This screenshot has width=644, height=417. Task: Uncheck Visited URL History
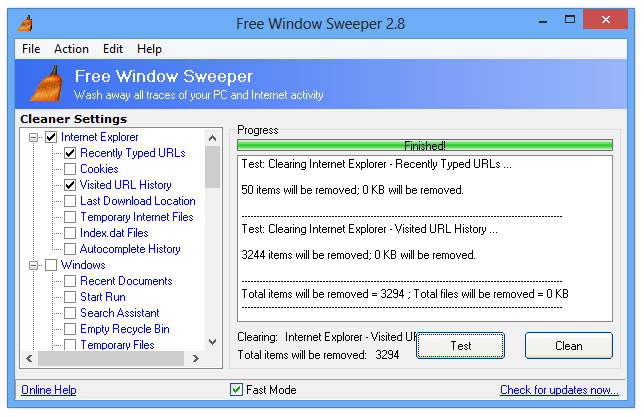coord(70,185)
